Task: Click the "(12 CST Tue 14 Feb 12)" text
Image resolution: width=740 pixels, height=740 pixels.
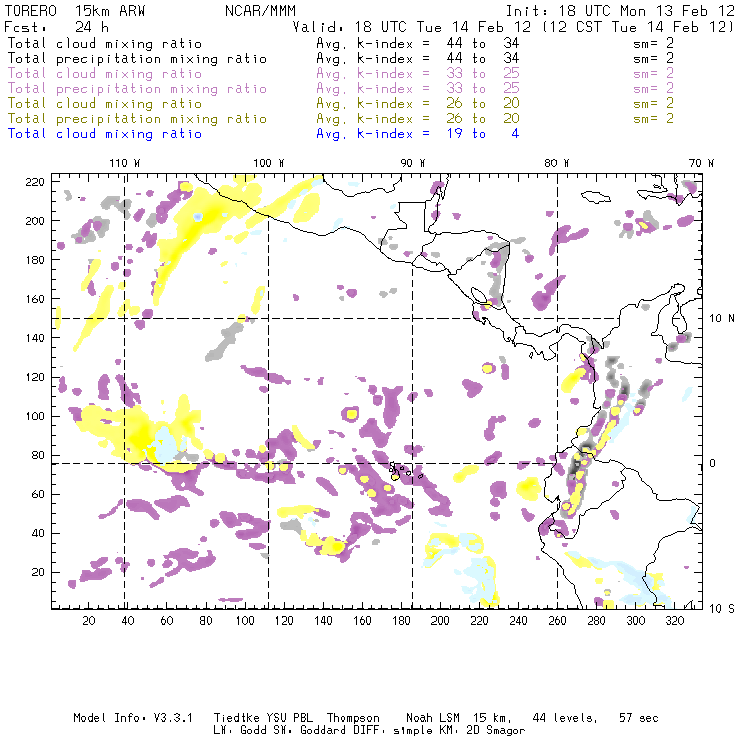Action: 638,27
